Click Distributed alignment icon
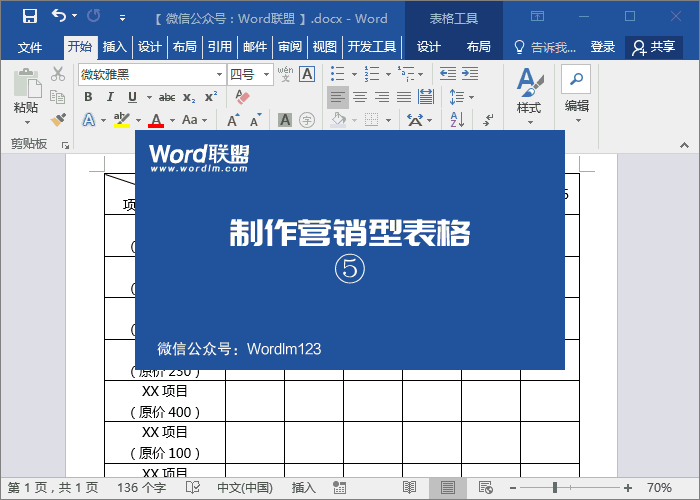The image size is (700, 500). tap(426, 97)
